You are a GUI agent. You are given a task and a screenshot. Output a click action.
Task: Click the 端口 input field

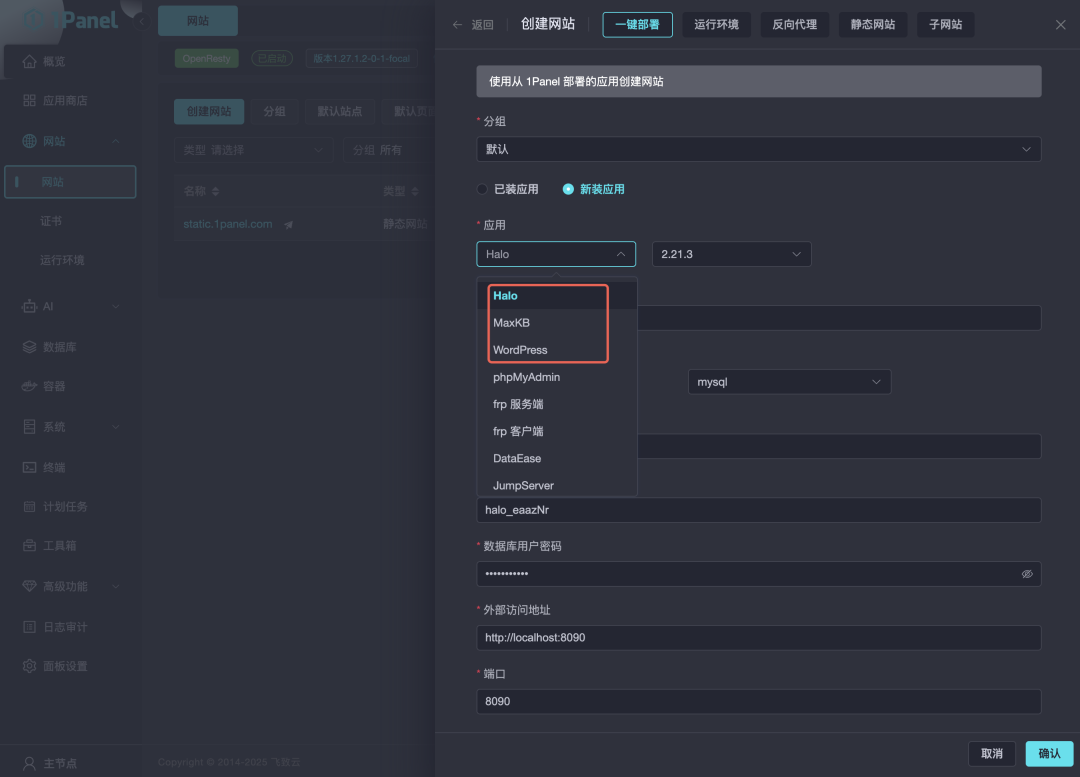pos(758,701)
